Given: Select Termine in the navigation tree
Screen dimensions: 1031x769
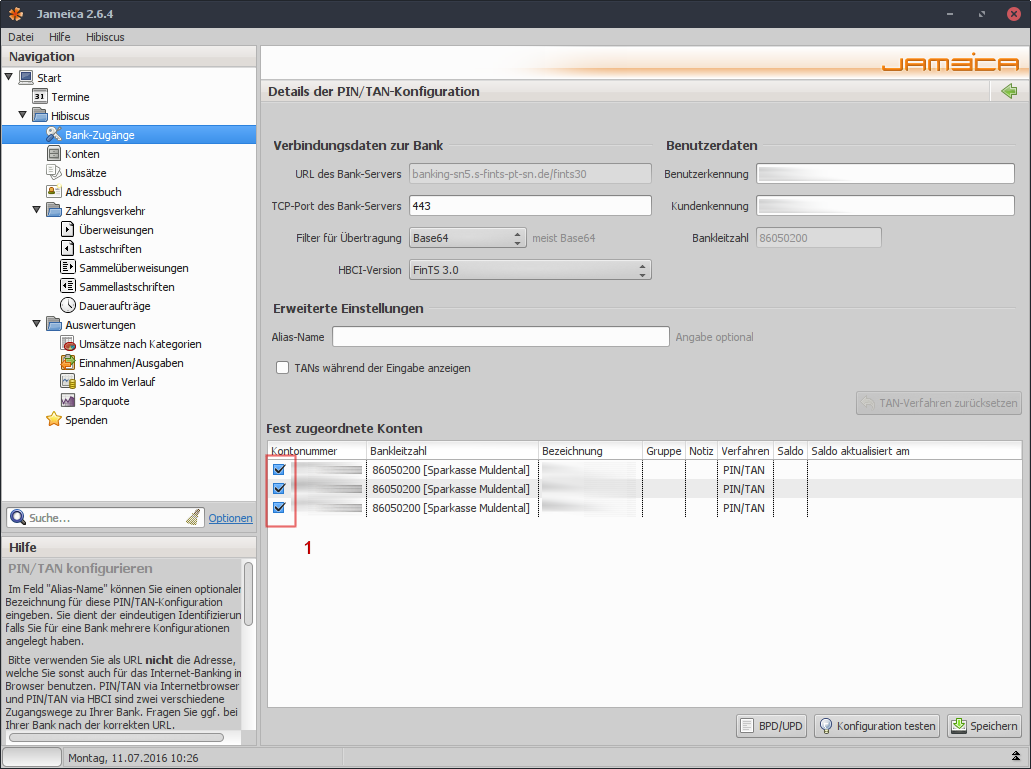Looking at the screenshot, I should (x=70, y=97).
